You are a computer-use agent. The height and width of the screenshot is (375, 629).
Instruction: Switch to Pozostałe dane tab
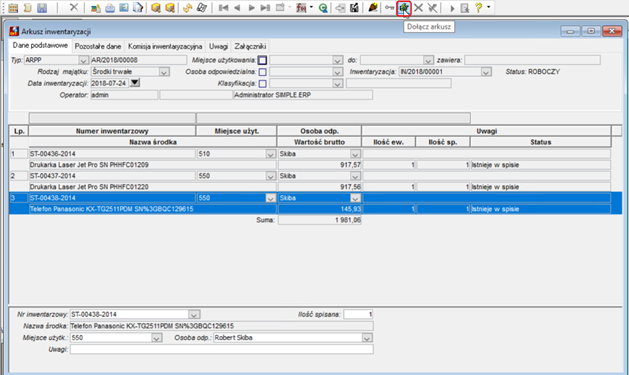(98, 47)
